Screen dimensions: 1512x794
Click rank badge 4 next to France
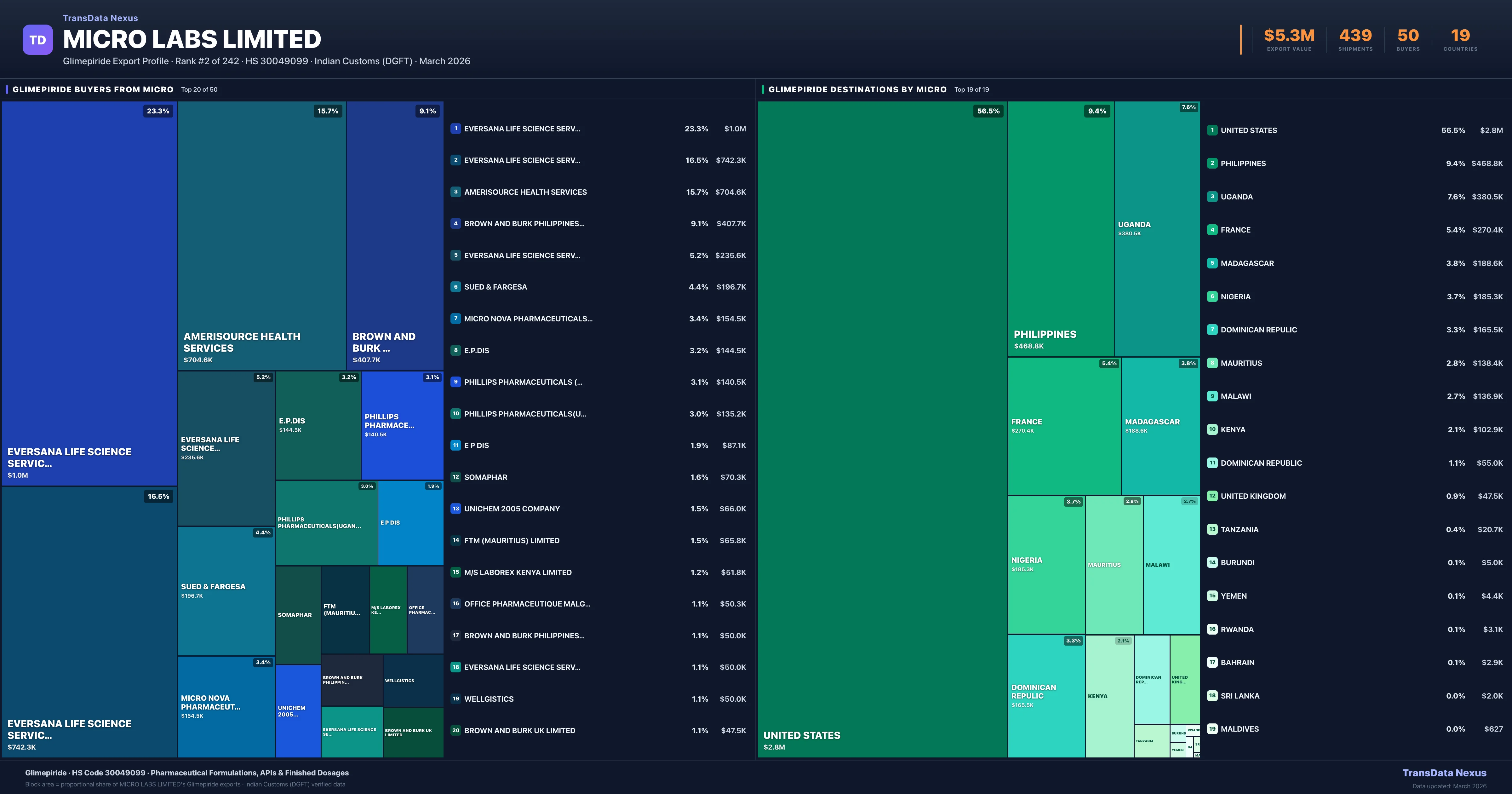1212,230
